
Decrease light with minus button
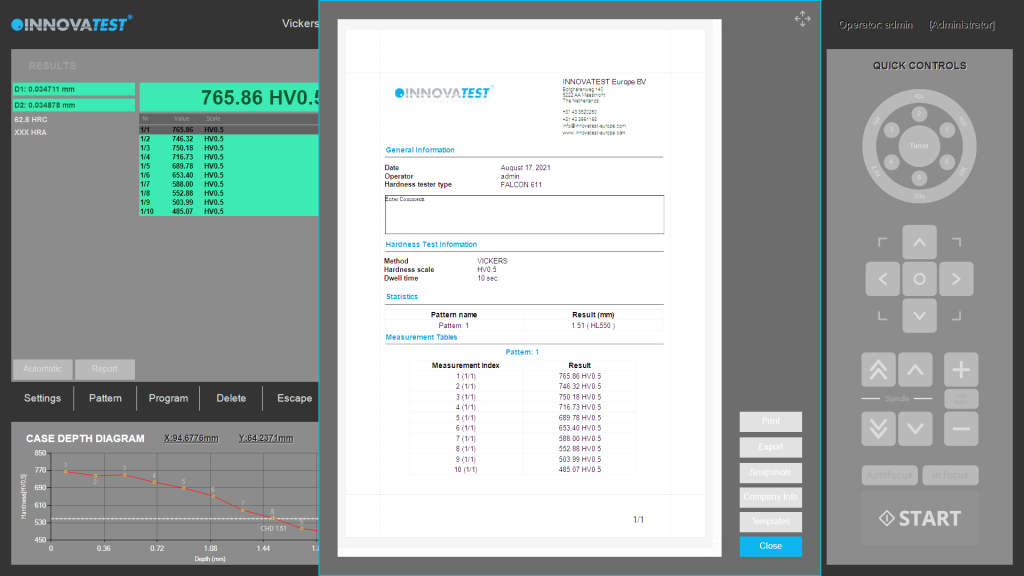[961, 428]
